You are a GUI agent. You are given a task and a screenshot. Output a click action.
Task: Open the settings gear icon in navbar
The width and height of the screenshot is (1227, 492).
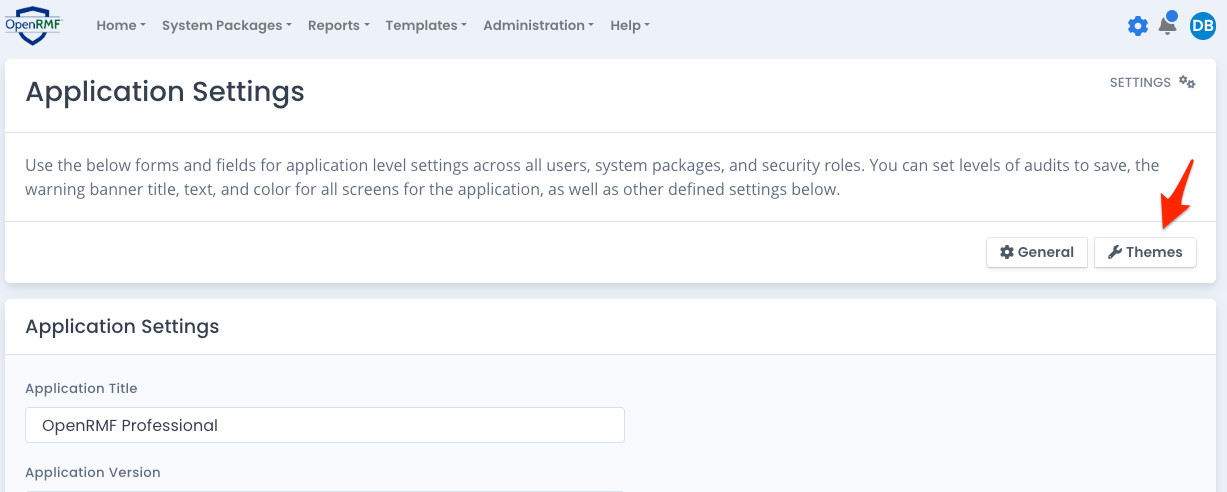pos(1138,26)
